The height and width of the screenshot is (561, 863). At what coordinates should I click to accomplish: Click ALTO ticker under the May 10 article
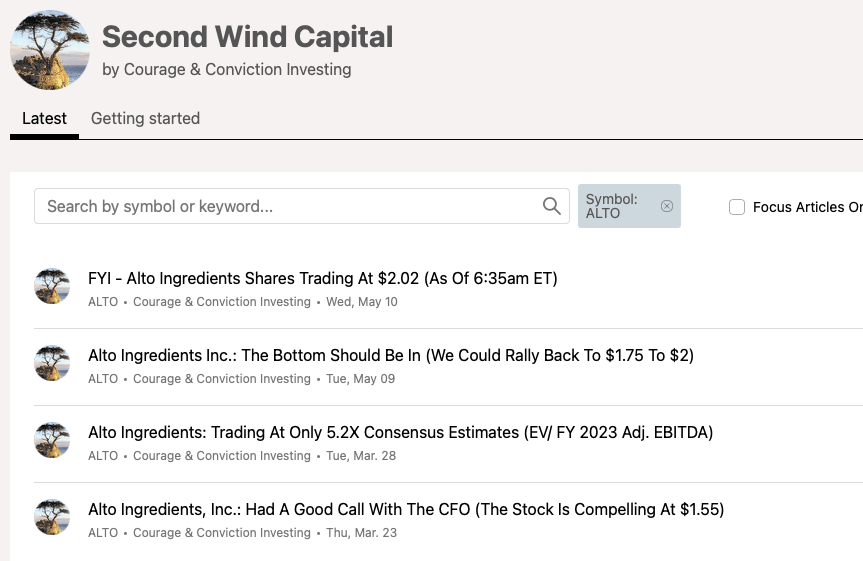(x=103, y=302)
